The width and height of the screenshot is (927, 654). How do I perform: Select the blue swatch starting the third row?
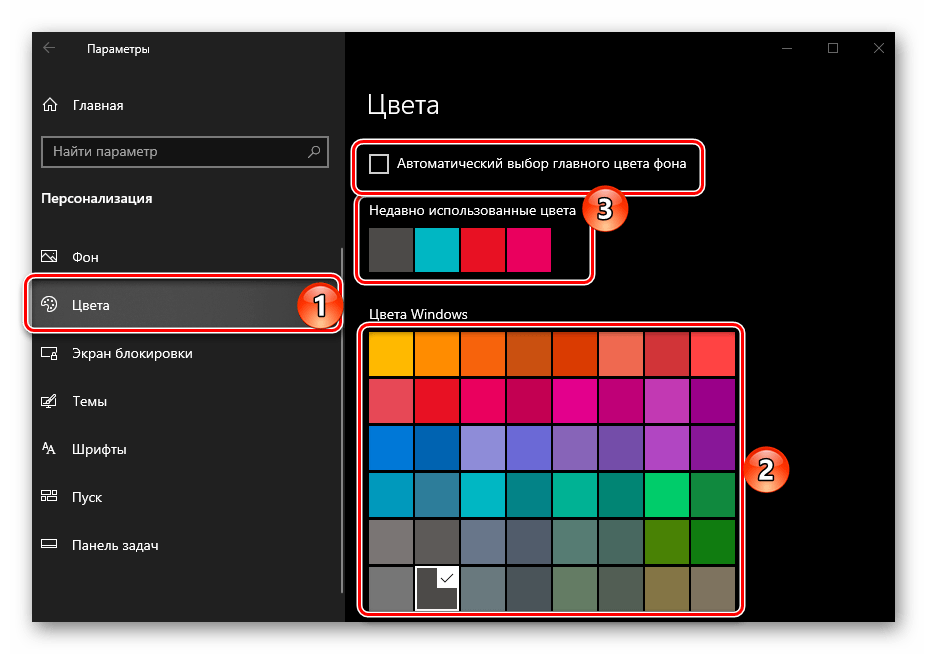tap(390, 448)
